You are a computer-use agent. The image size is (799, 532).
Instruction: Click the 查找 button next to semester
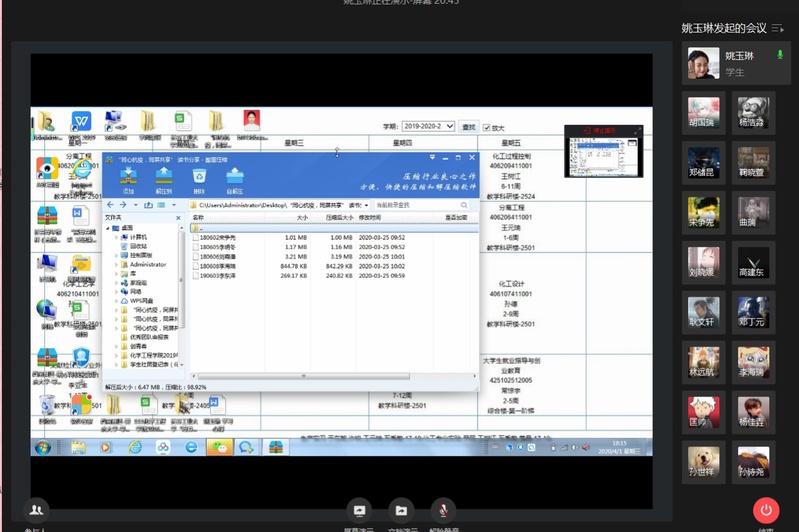click(469, 127)
